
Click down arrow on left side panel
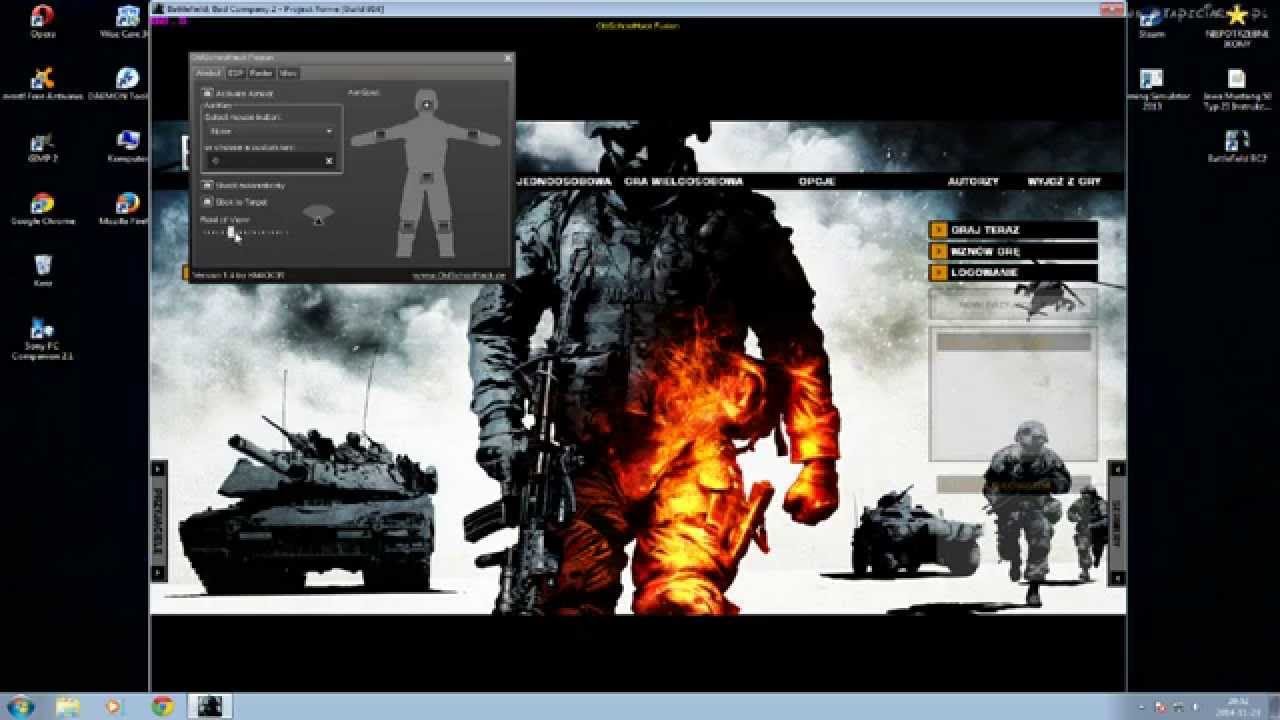tap(158, 572)
